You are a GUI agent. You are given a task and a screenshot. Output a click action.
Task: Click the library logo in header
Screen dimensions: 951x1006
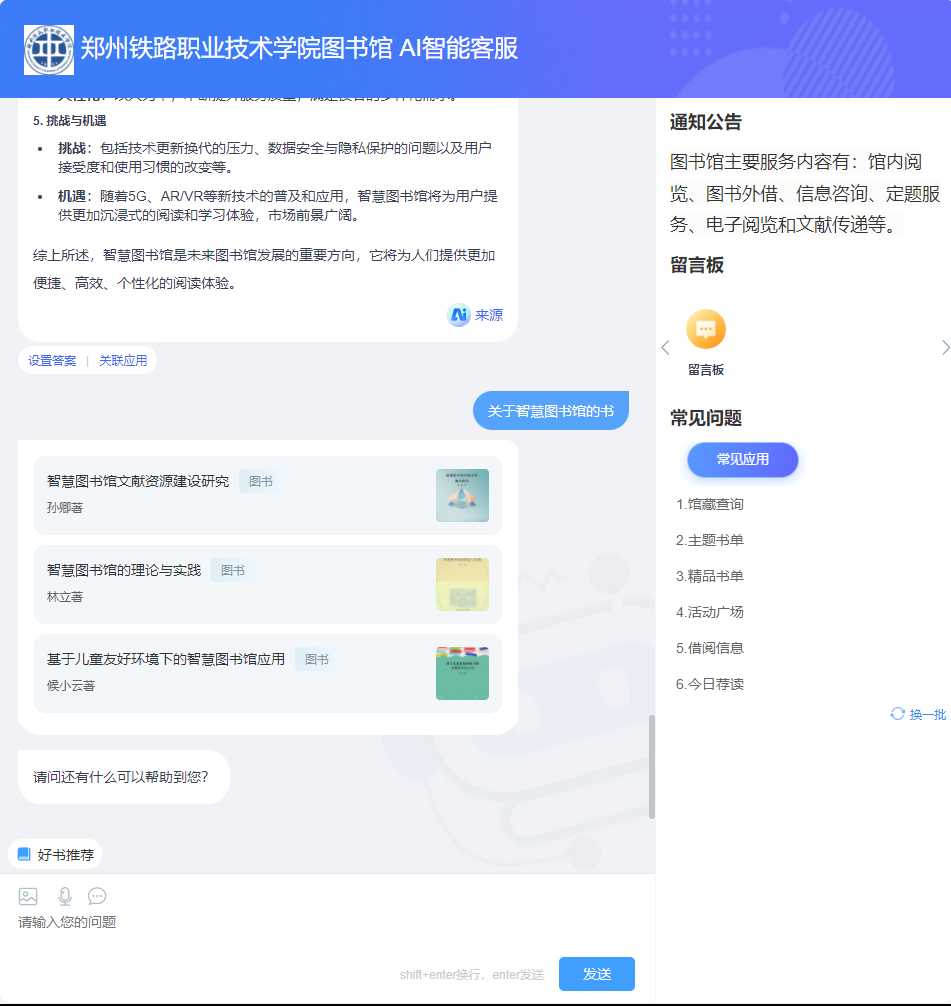pyautogui.click(x=49, y=49)
